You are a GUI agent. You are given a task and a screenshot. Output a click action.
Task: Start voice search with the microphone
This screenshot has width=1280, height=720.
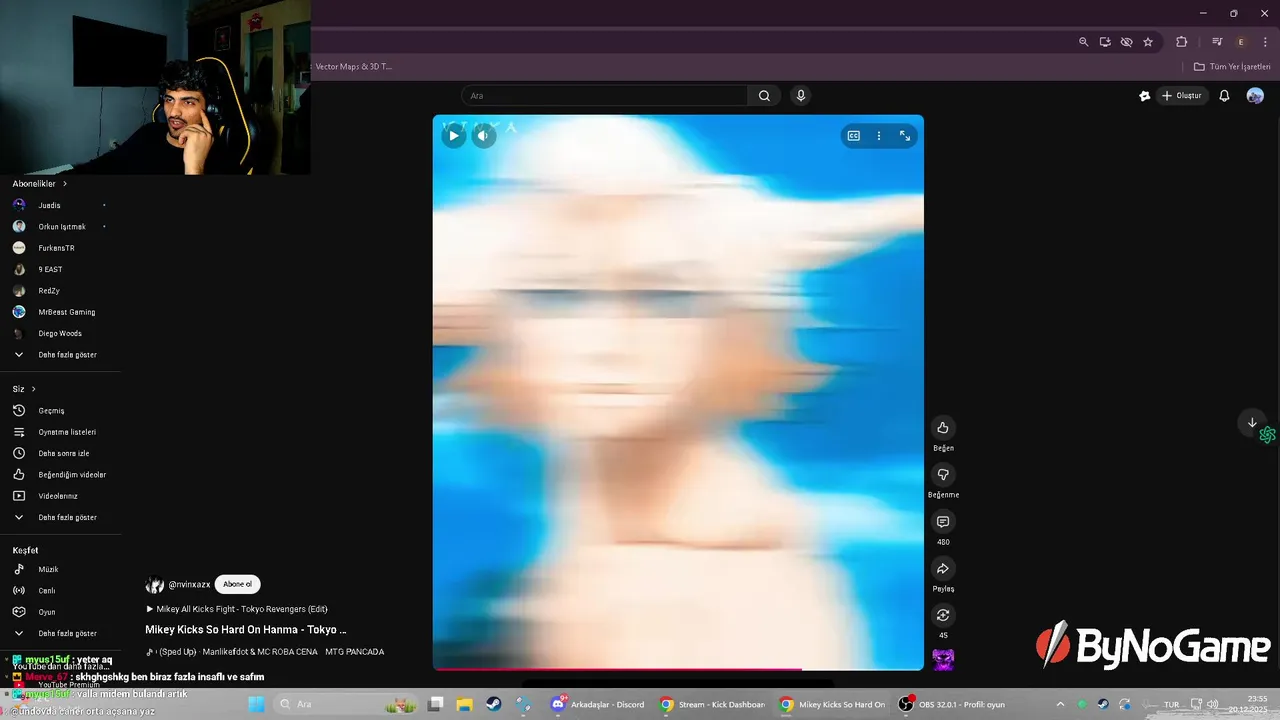[x=800, y=96]
